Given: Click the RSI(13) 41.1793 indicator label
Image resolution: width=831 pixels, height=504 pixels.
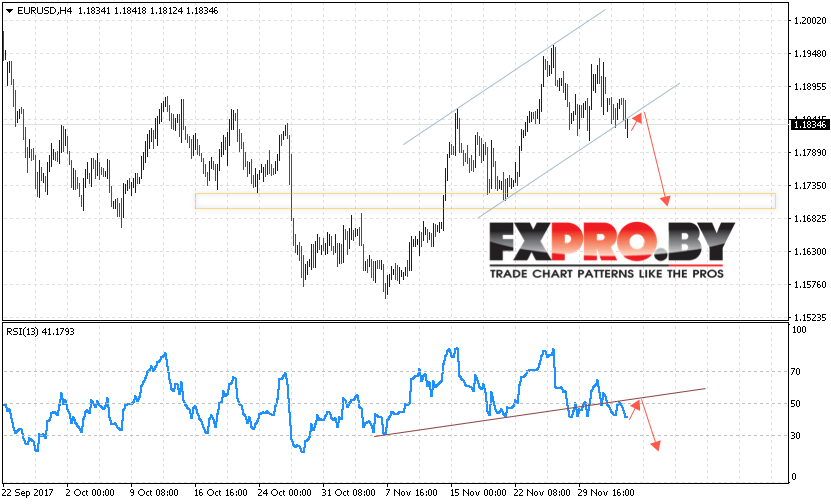Looking at the screenshot, I should 40,332.
